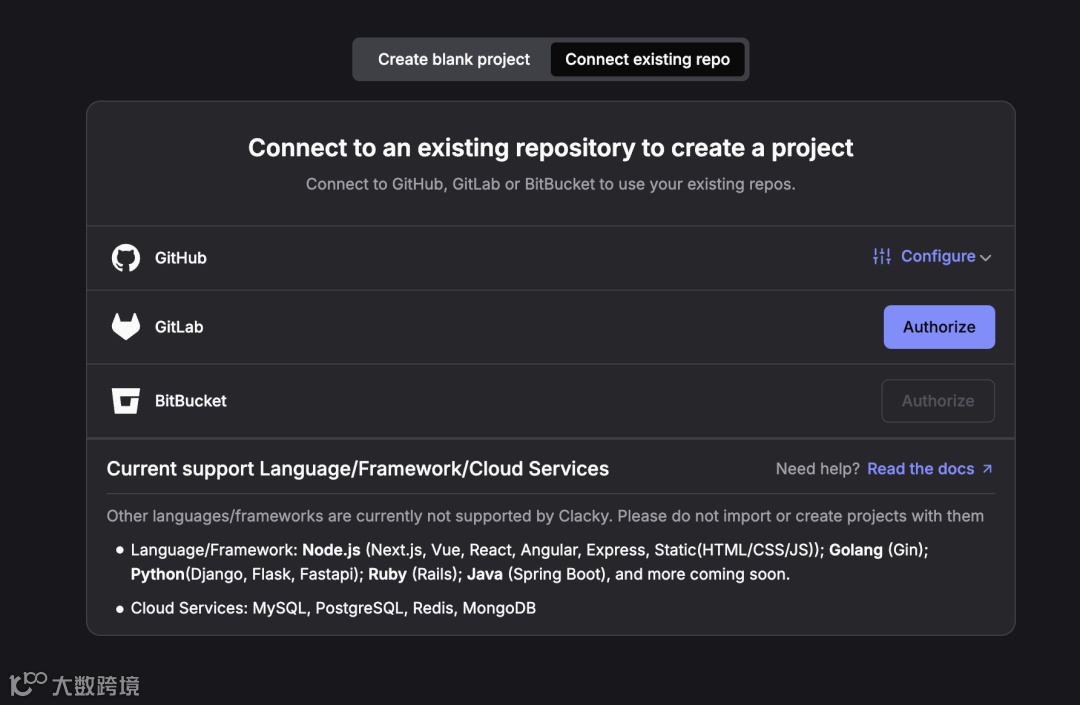Image resolution: width=1080 pixels, height=705 pixels.
Task: Switch to the Create blank project tab
Action: 454,59
